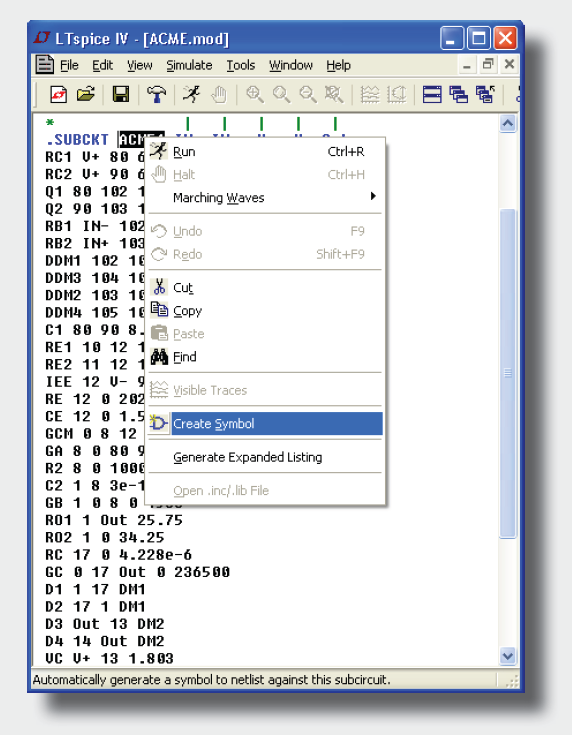Start simulation with running man toolbar icon

coord(191,95)
